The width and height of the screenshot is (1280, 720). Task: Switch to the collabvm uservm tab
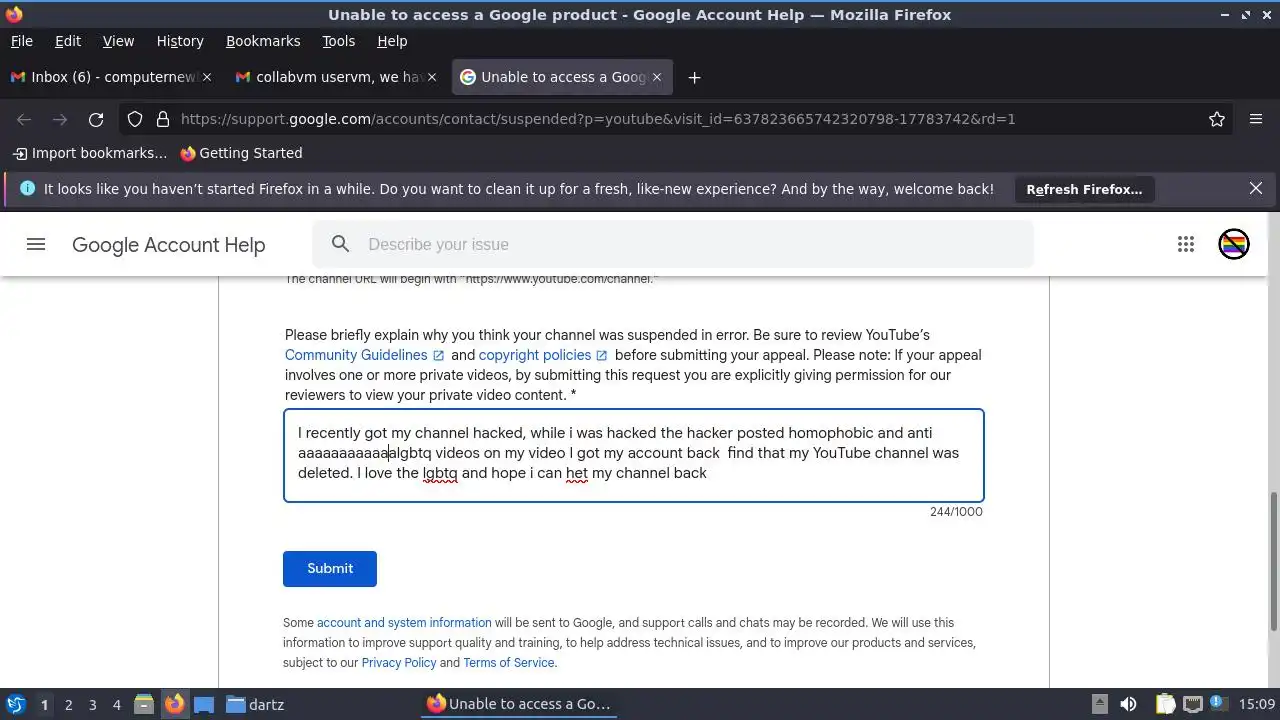(x=335, y=77)
